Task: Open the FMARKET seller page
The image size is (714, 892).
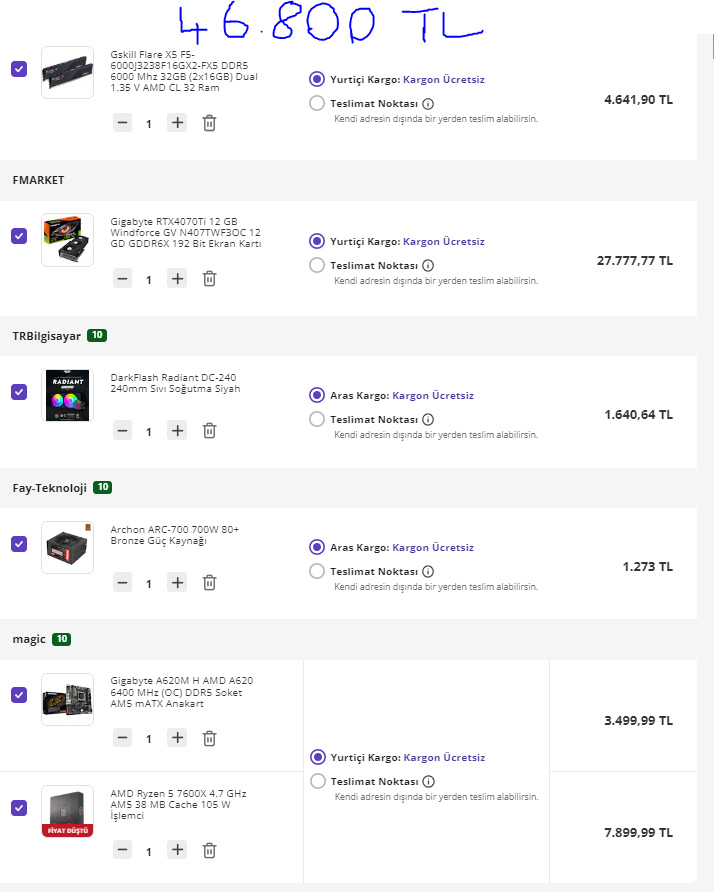Action: (38, 180)
